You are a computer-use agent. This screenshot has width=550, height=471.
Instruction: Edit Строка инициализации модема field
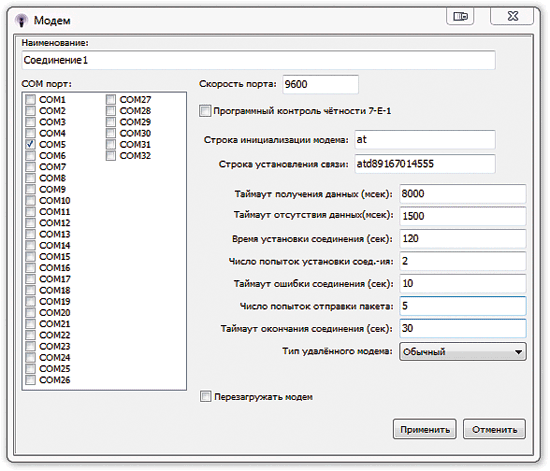point(425,140)
